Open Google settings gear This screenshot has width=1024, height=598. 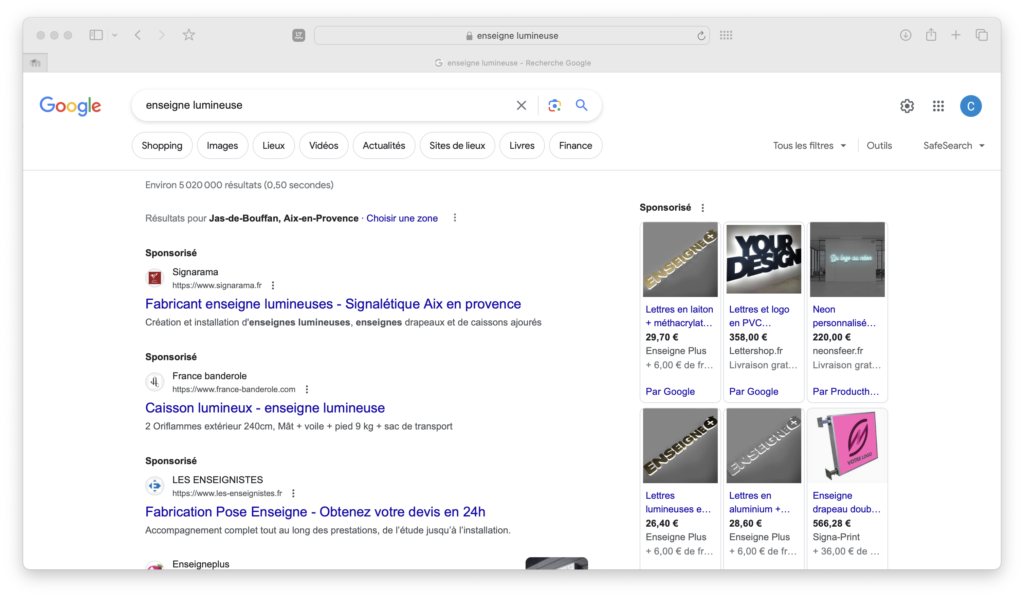[907, 106]
